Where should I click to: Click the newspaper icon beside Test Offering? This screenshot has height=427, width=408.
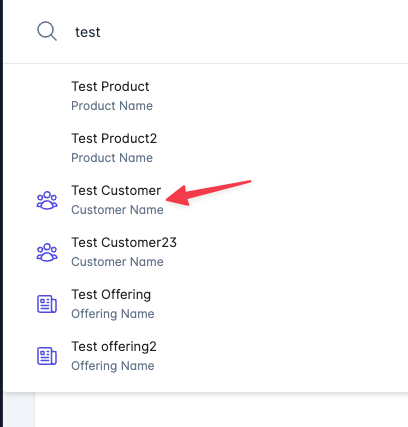tap(47, 304)
